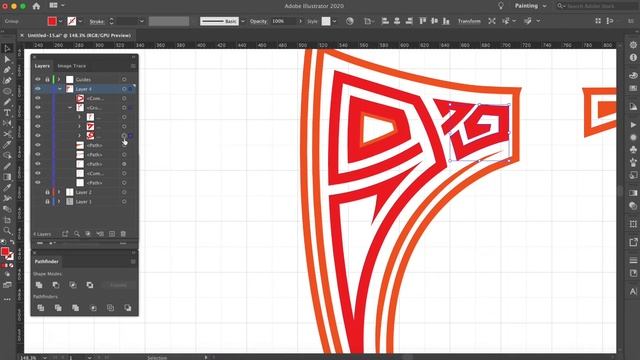
Task: Collapse the Layer 4 disclosure arrow
Action: tap(60, 89)
